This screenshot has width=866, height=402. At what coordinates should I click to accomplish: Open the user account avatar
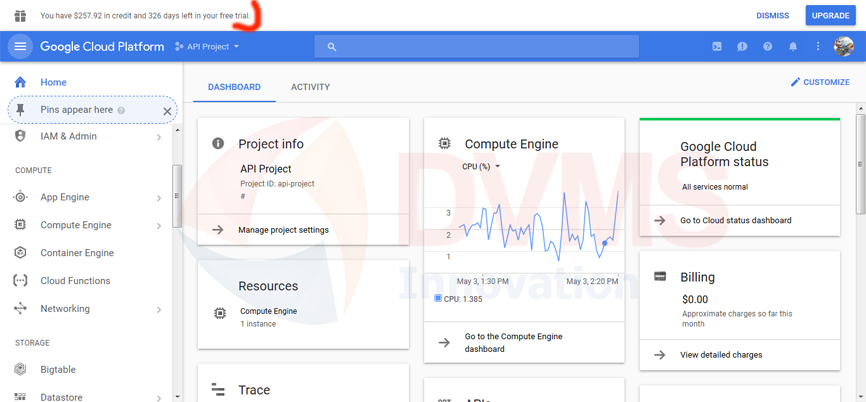(x=843, y=46)
